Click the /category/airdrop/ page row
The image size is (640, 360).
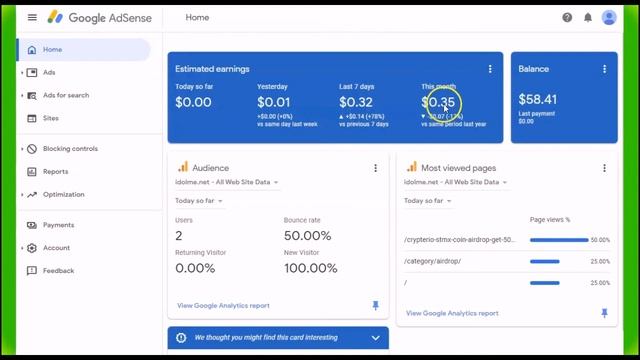coord(507,261)
